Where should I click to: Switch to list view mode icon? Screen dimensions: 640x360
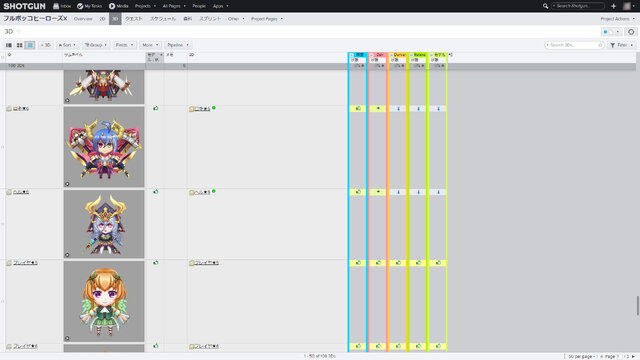tap(9, 45)
